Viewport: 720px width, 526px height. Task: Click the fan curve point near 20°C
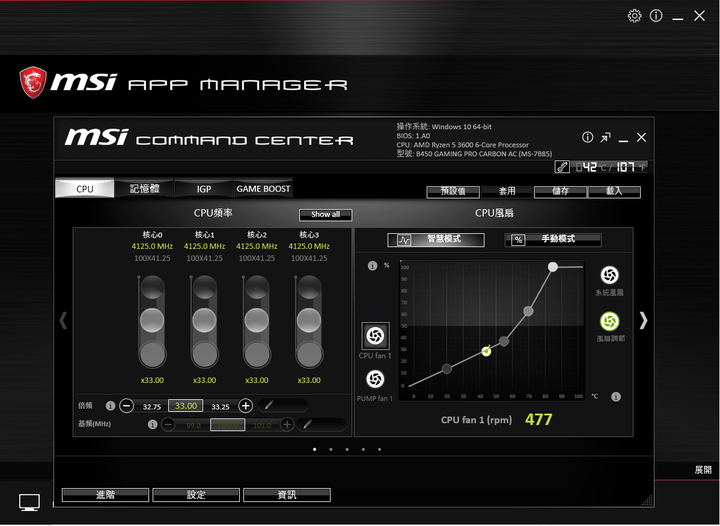[x=447, y=368]
